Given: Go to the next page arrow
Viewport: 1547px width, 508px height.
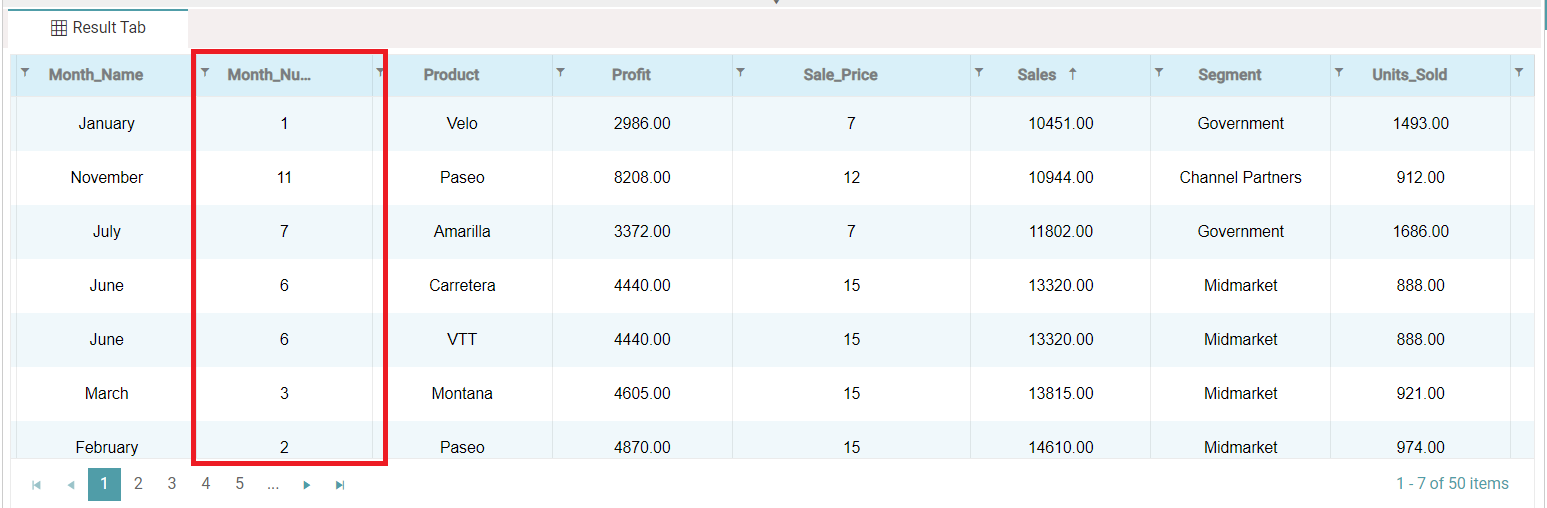Looking at the screenshot, I should (x=307, y=485).
